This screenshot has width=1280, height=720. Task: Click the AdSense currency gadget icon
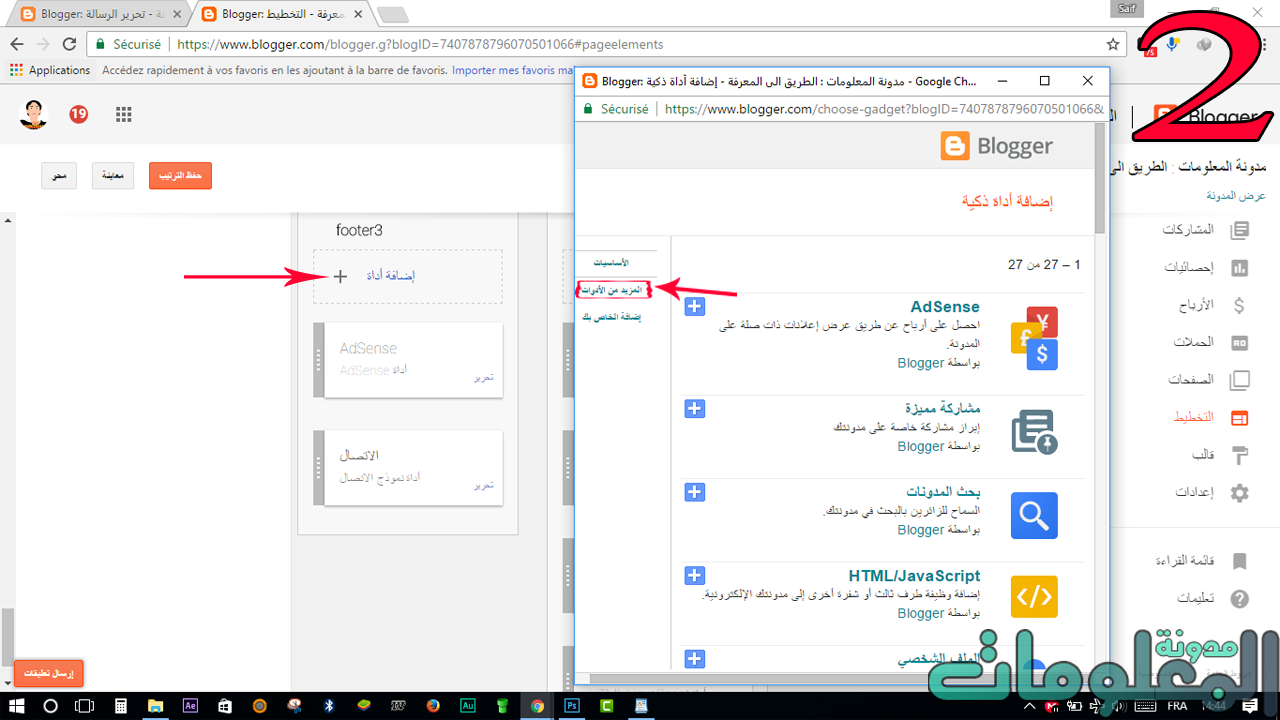pyautogui.click(x=1034, y=338)
